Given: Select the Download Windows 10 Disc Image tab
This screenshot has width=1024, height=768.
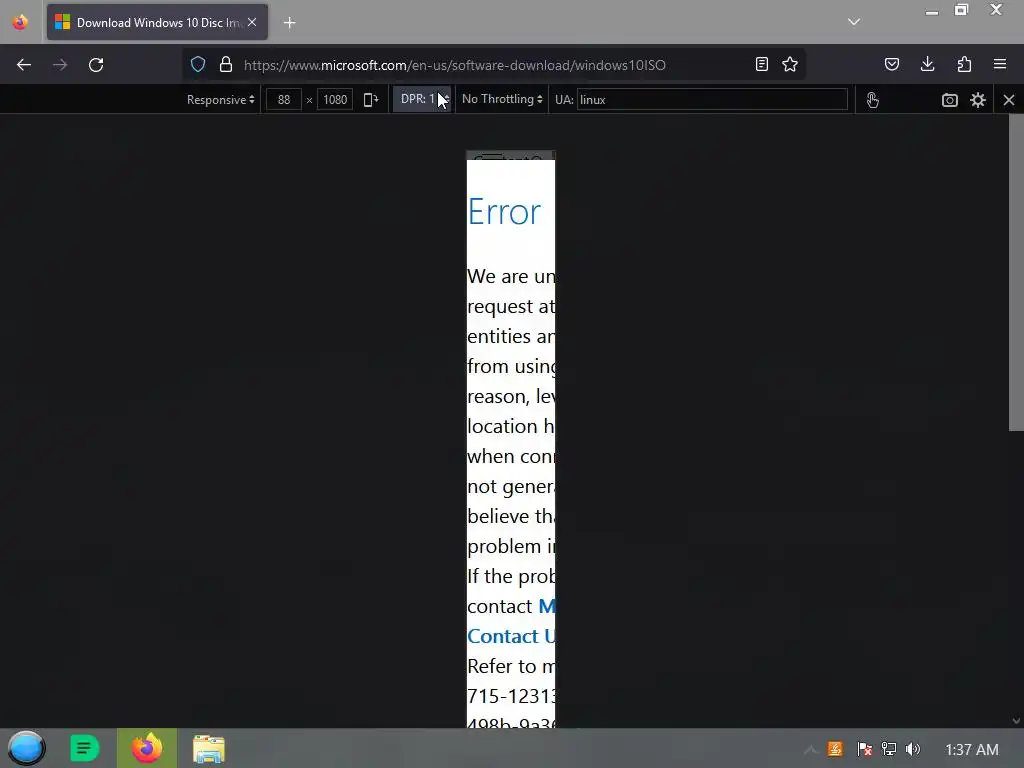Looking at the screenshot, I should point(157,22).
